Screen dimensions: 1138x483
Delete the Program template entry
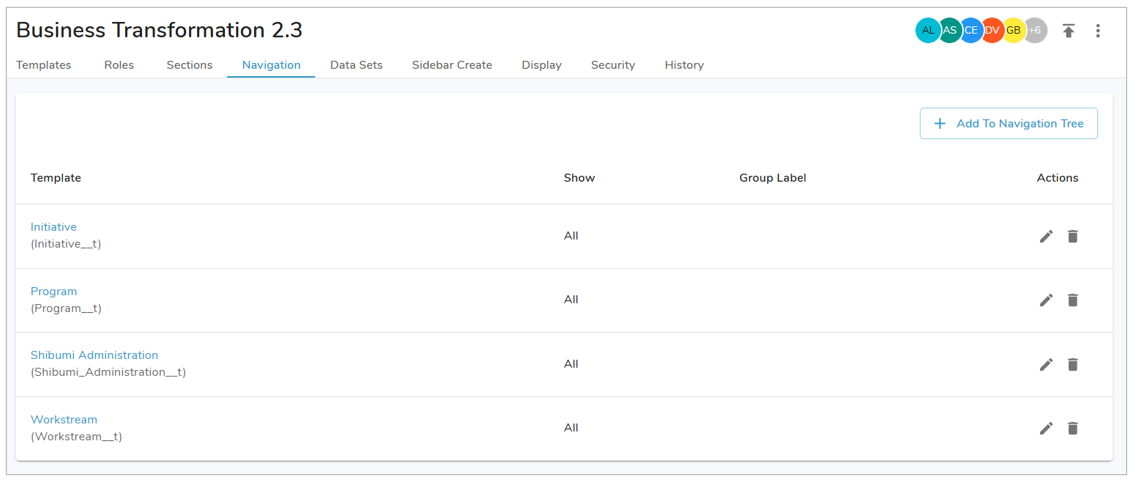coord(1072,300)
